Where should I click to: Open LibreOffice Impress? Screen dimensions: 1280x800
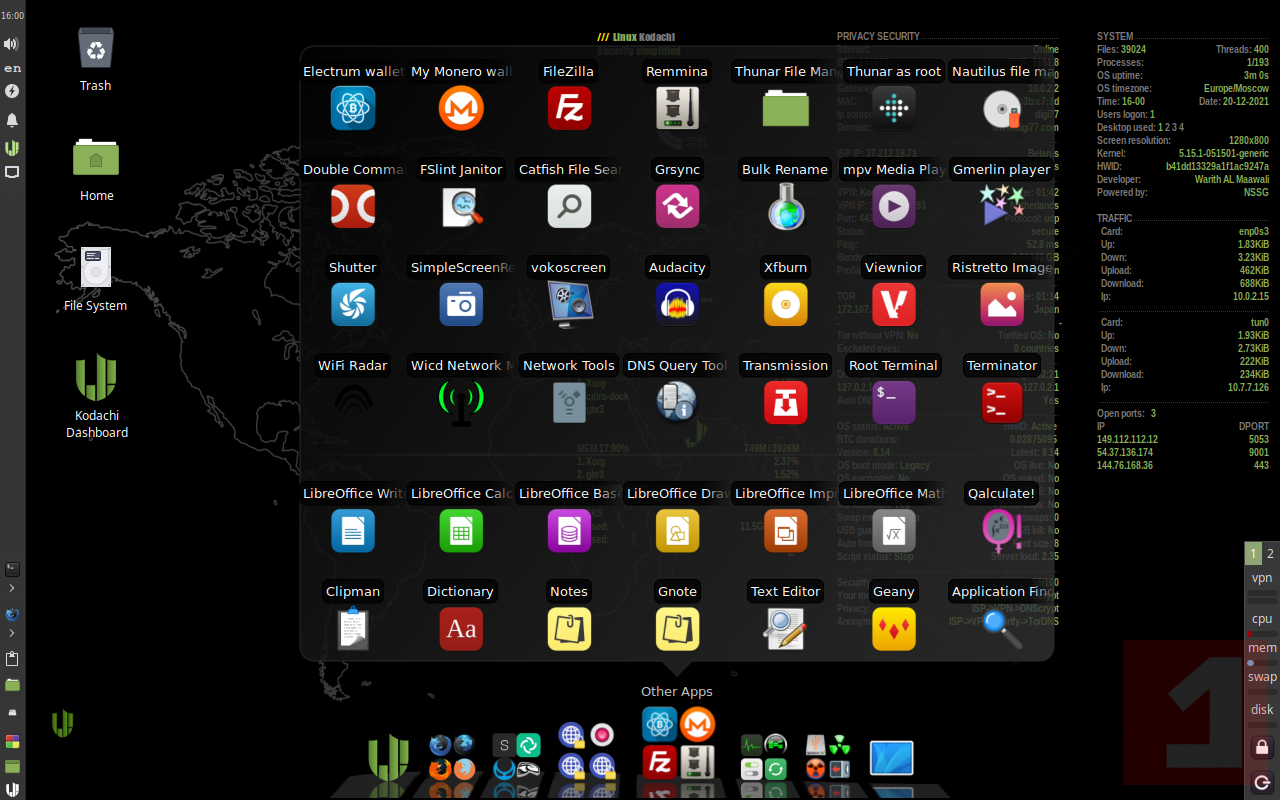click(786, 530)
